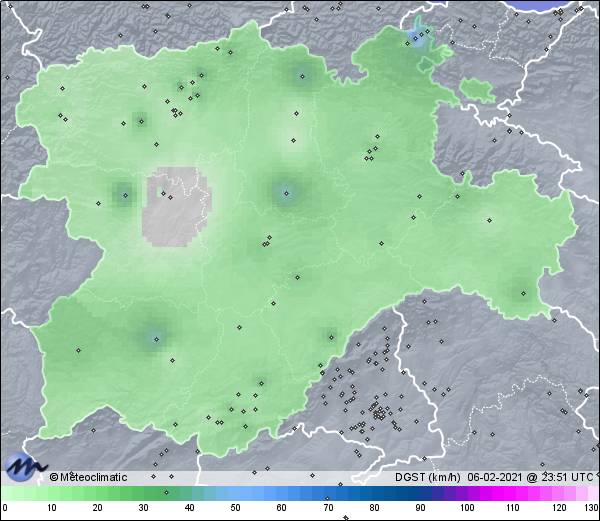
Task: Click the 10 value on the scale
Action: 52,508
